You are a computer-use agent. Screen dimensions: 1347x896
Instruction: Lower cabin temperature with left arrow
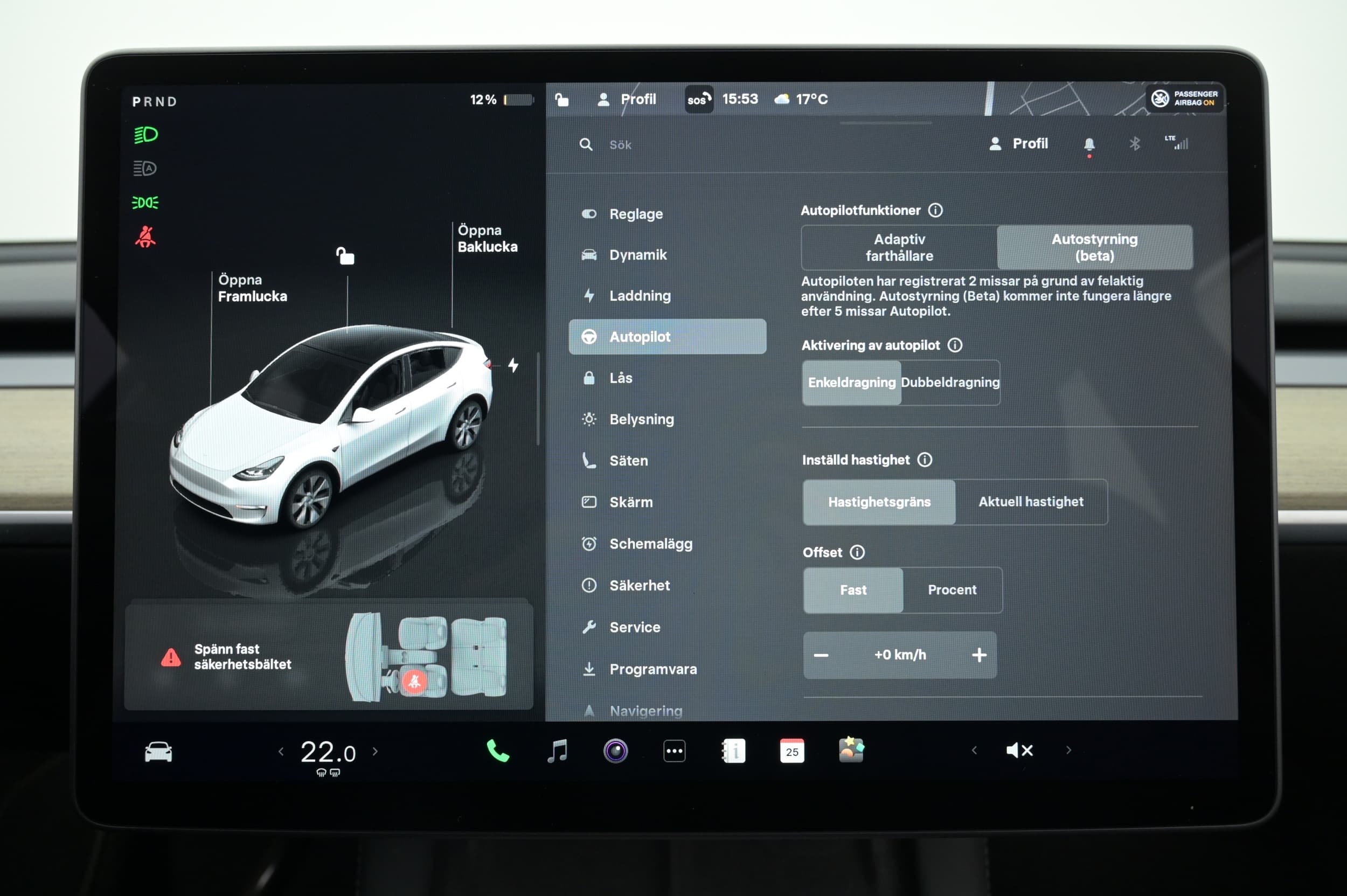[x=281, y=752]
